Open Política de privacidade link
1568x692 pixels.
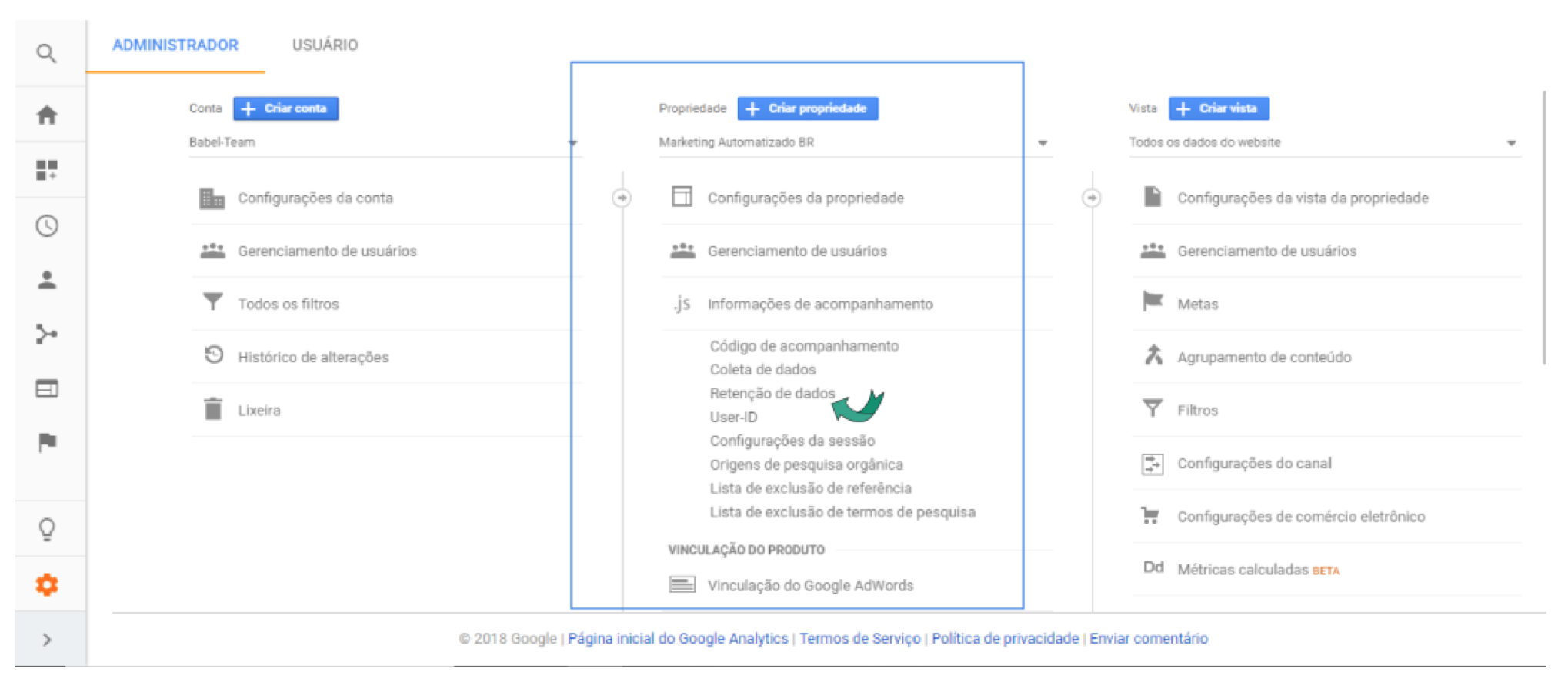coord(1005,638)
